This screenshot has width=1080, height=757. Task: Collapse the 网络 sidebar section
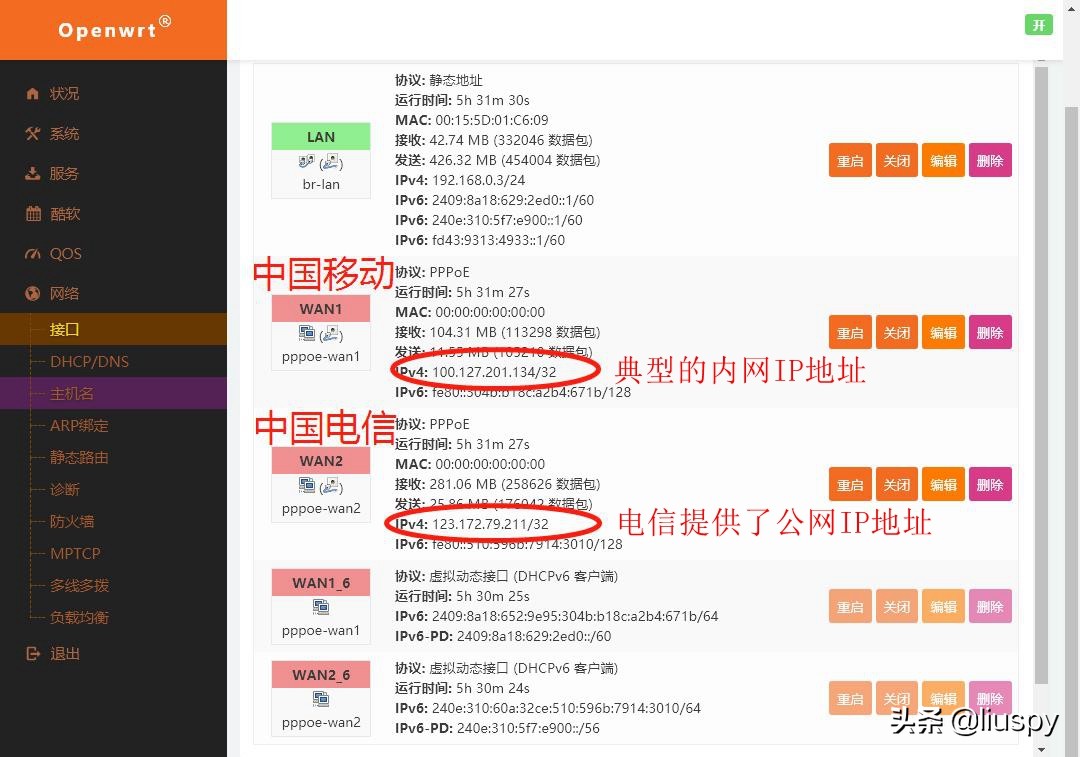[63, 293]
